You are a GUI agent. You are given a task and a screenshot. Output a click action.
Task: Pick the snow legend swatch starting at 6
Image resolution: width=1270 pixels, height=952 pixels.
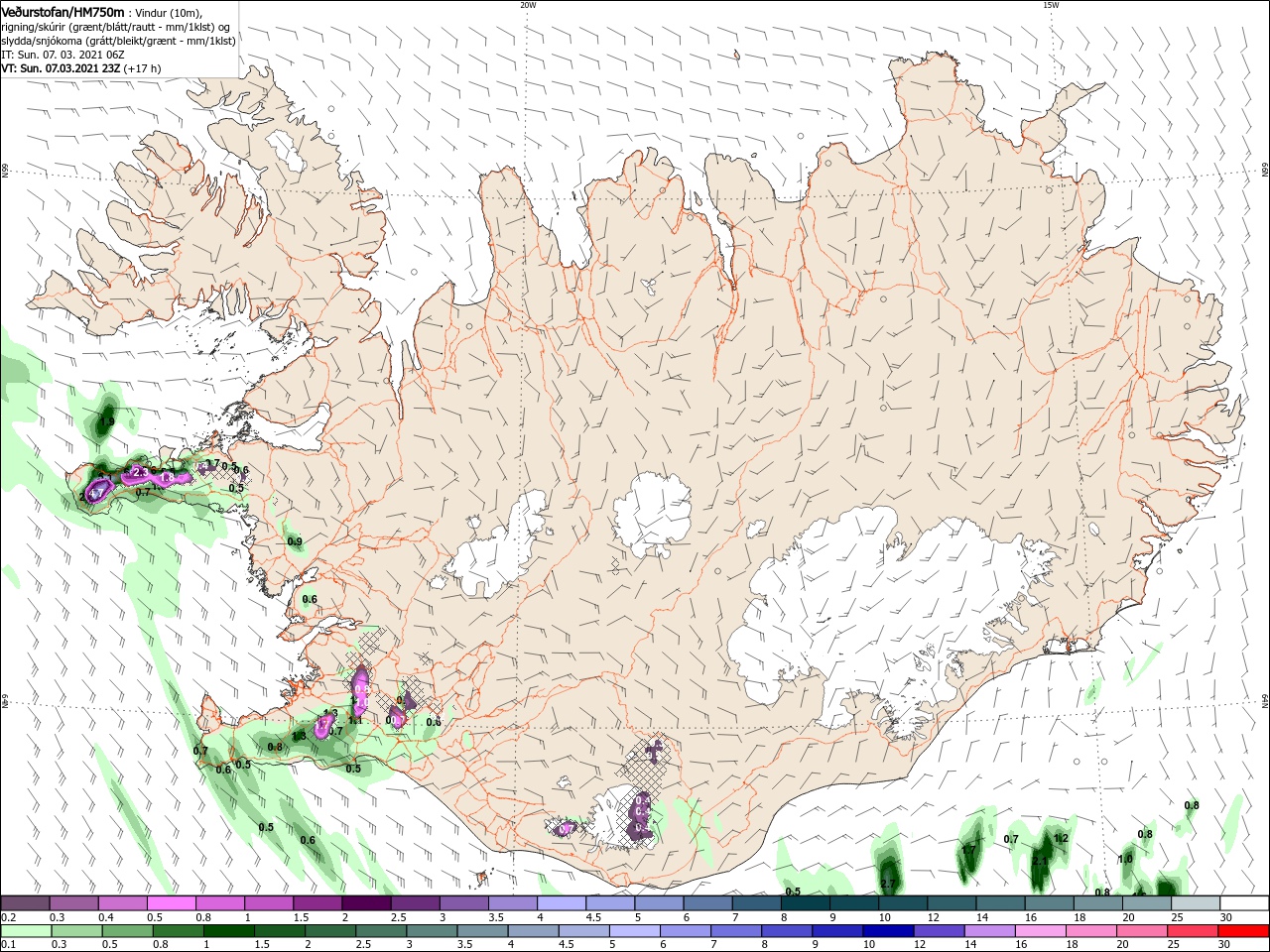(706, 903)
